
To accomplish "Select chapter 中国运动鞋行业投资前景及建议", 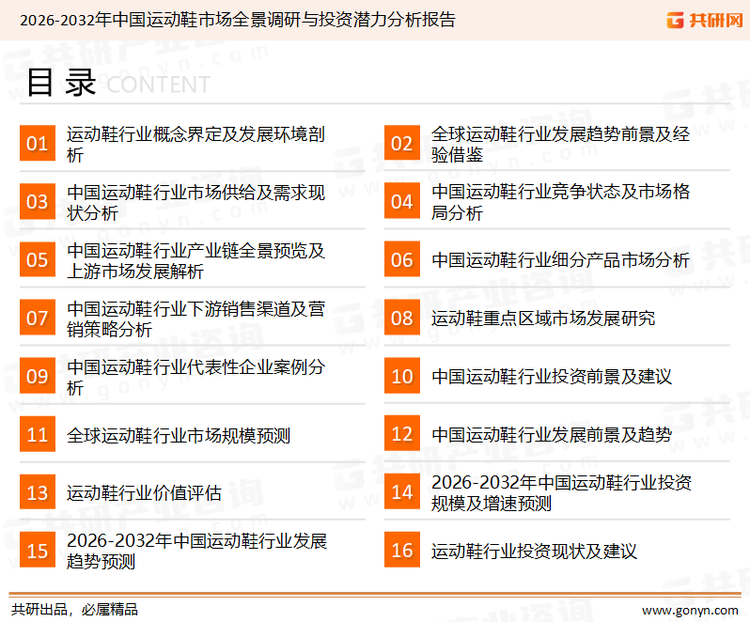I will [x=551, y=377].
